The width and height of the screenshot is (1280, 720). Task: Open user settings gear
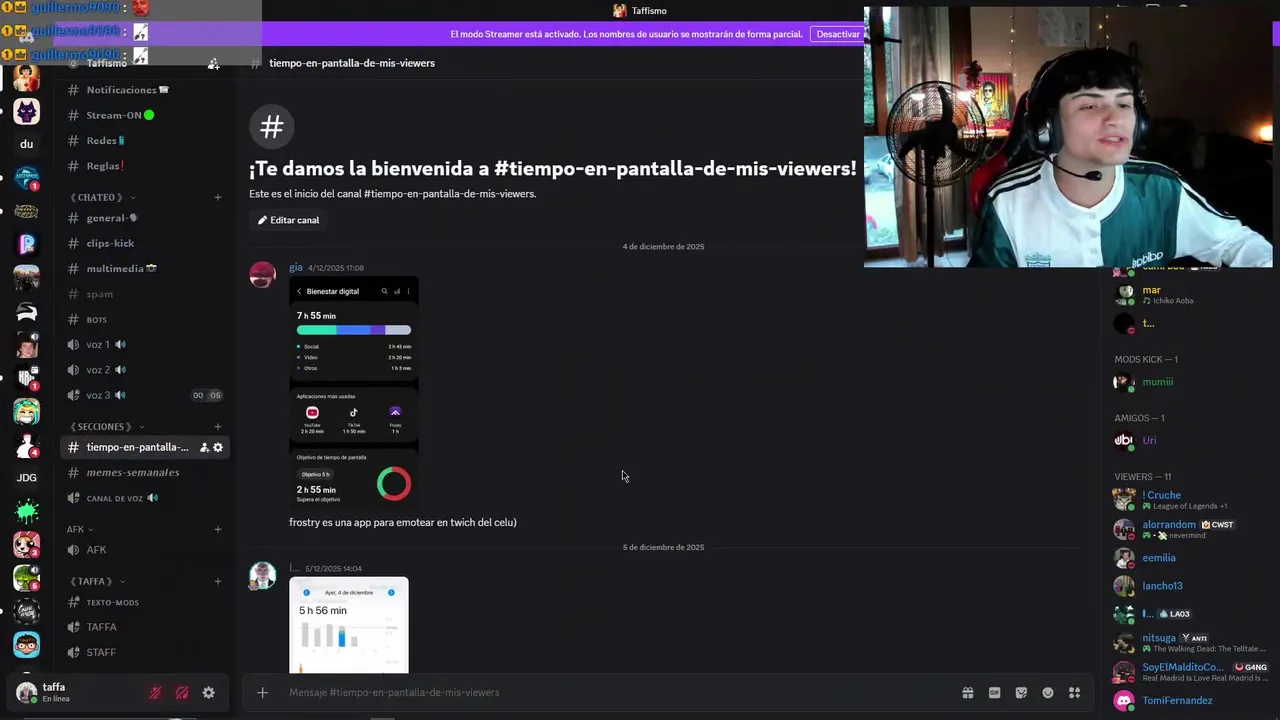(208, 692)
